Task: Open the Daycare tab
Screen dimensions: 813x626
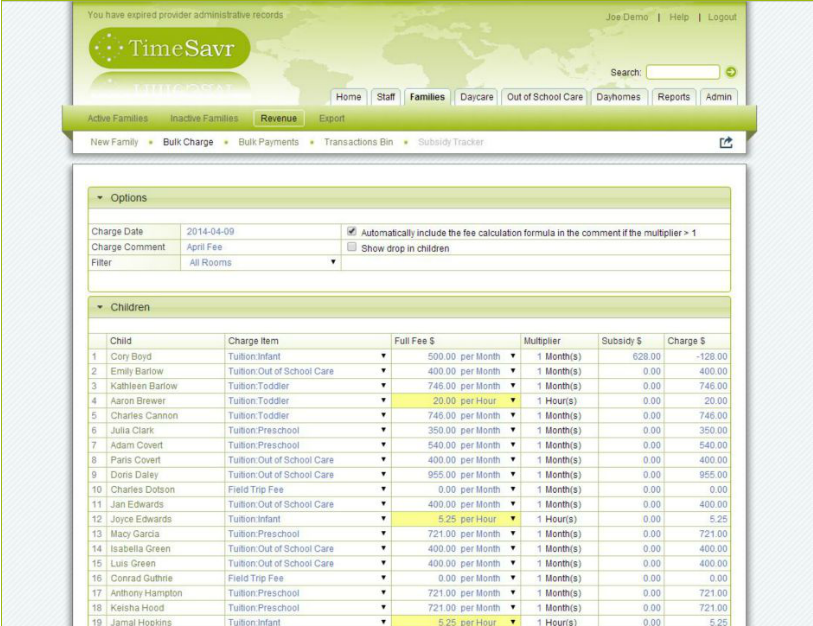Action: pos(476,97)
